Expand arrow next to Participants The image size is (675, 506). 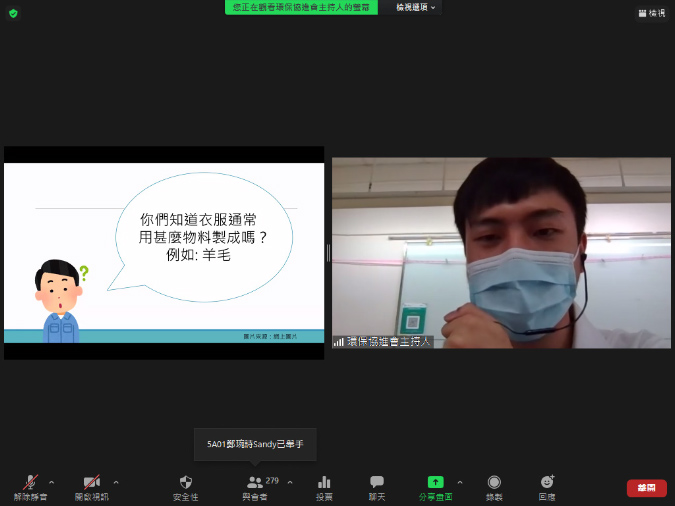(290, 482)
